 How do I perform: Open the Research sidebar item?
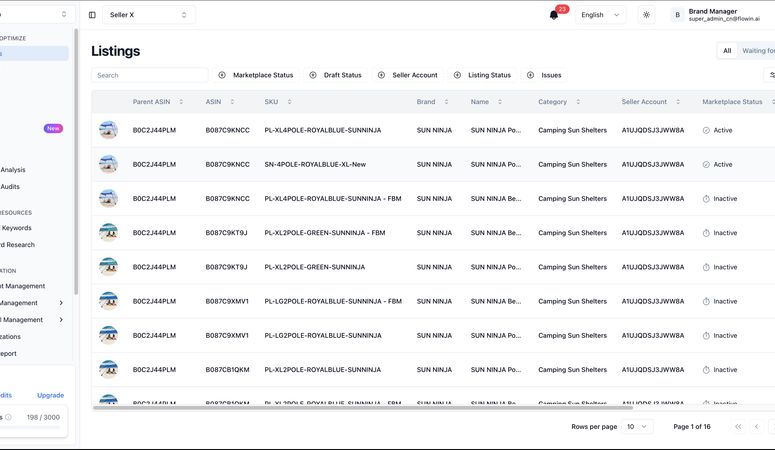(18, 245)
